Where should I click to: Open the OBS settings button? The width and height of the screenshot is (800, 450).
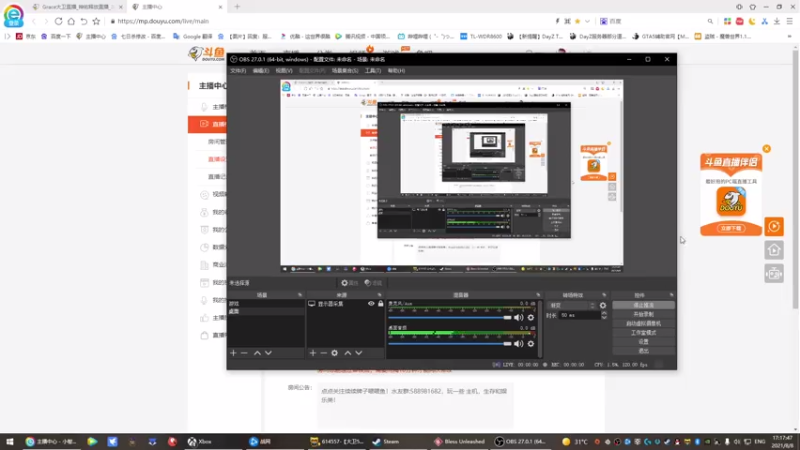coord(643,342)
